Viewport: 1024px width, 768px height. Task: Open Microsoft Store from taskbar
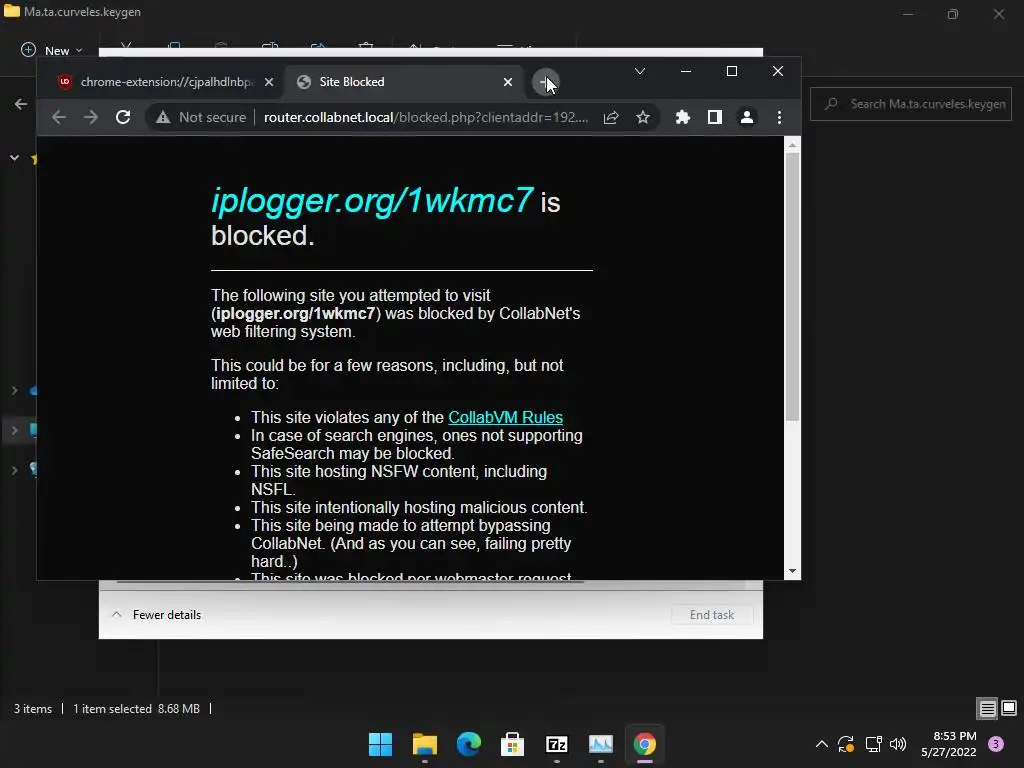coord(513,744)
